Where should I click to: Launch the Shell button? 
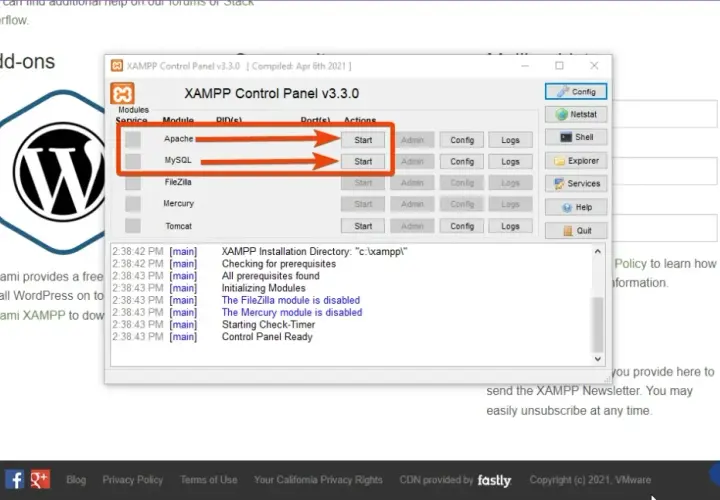click(576, 137)
